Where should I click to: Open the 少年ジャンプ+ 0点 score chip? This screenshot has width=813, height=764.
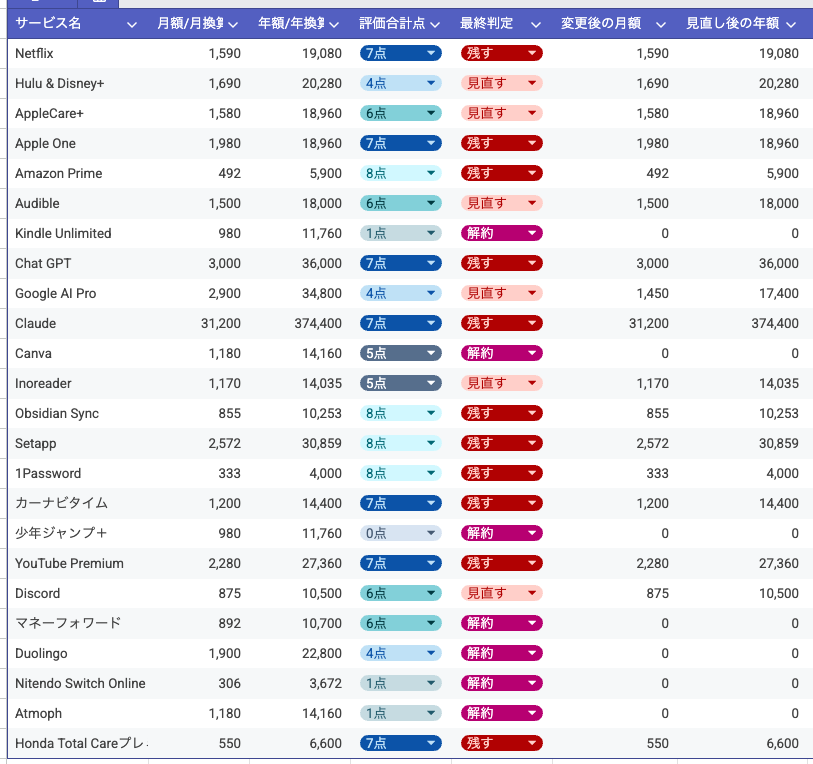click(x=400, y=533)
